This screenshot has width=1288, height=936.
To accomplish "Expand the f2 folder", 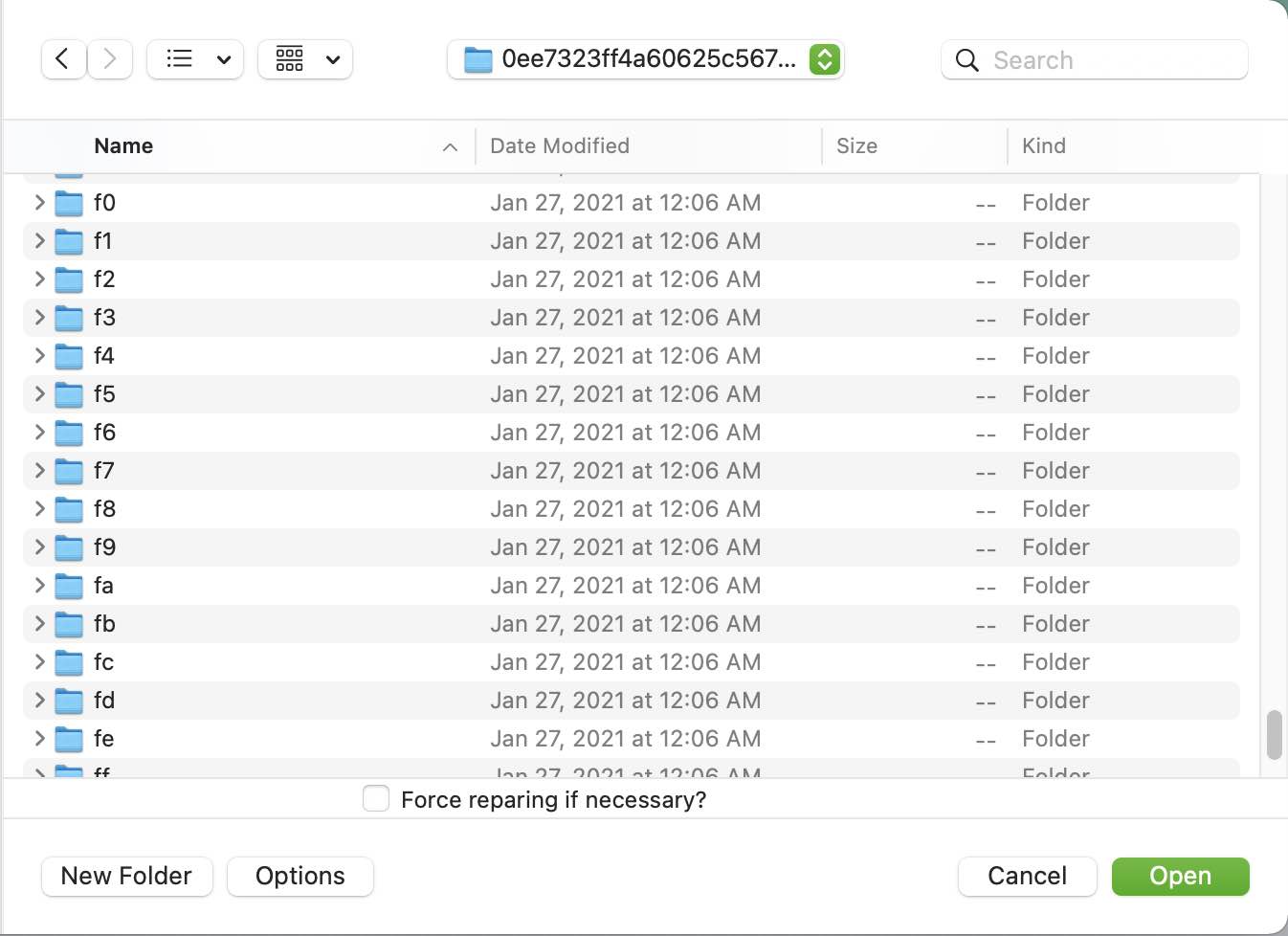I will [39, 279].
